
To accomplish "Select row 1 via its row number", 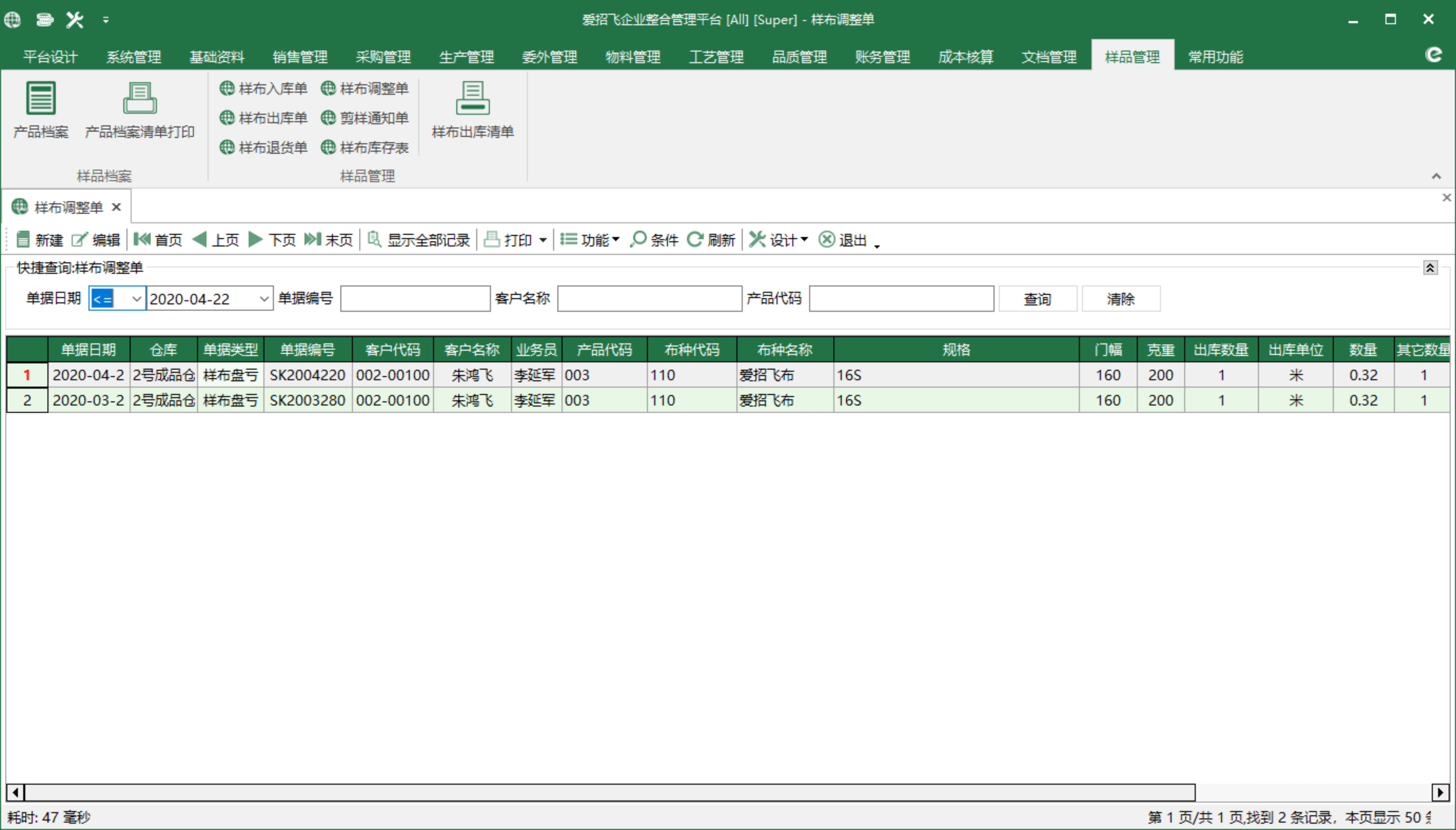I will click(x=27, y=375).
